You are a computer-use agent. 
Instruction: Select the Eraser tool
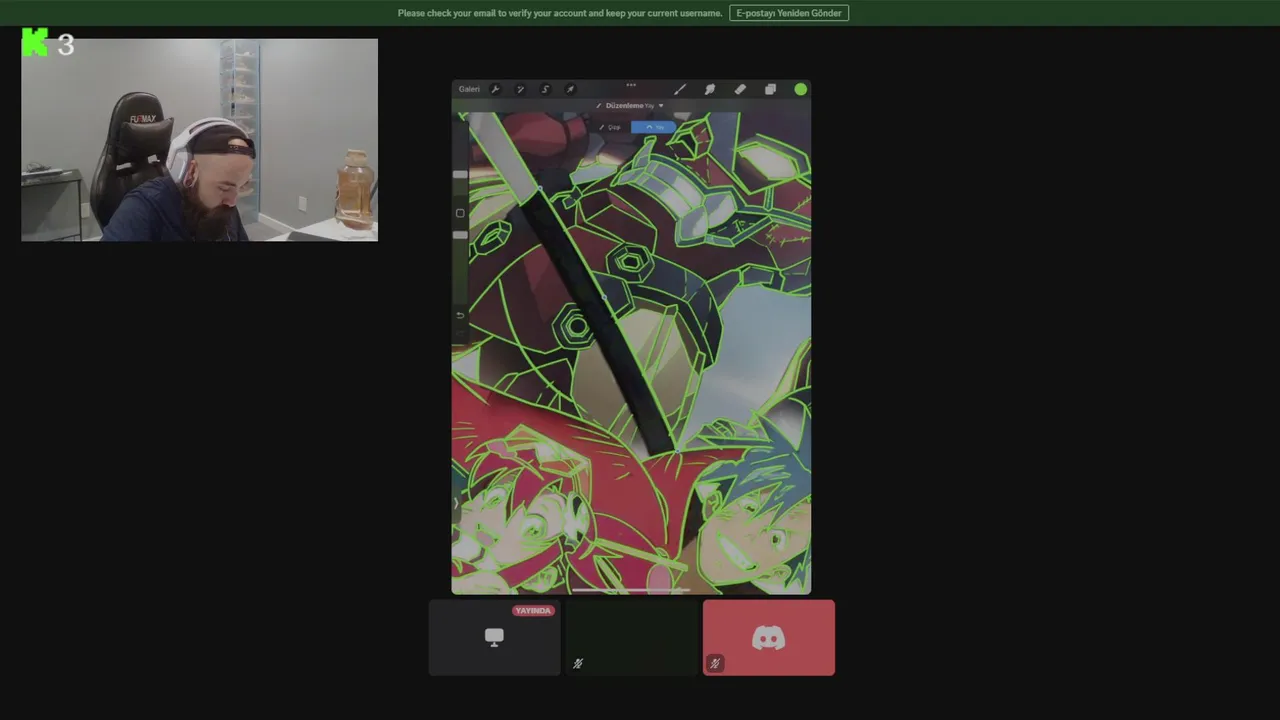[x=740, y=89]
